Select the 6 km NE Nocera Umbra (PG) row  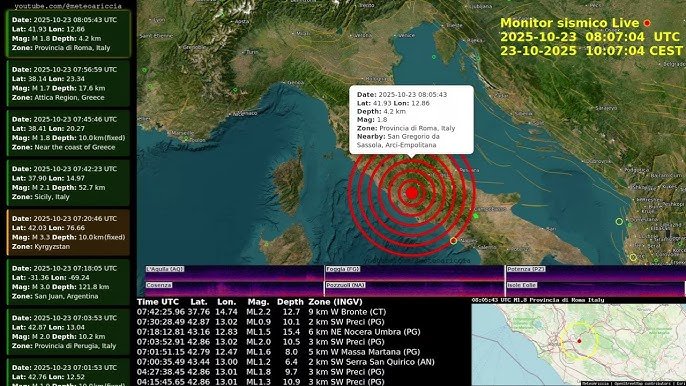point(279,332)
